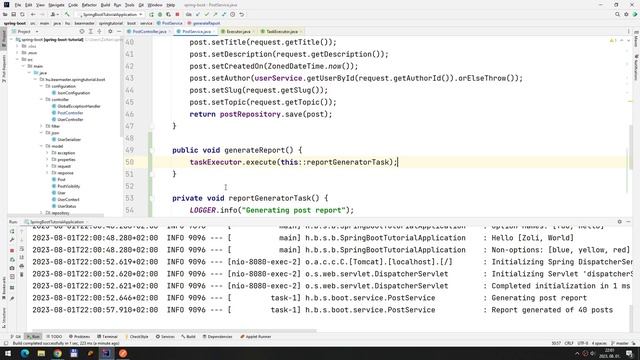Open the Refactor menu
The image size is (640, 360).
[89, 5]
